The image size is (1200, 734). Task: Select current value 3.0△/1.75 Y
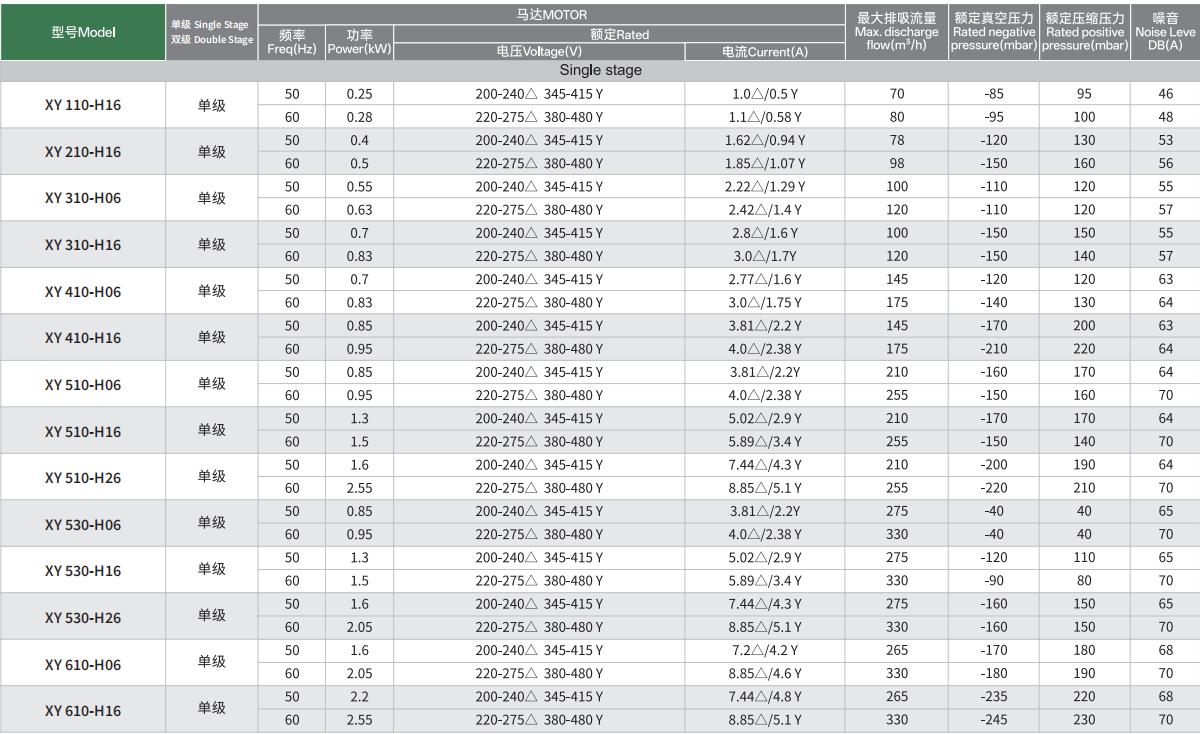click(765, 303)
